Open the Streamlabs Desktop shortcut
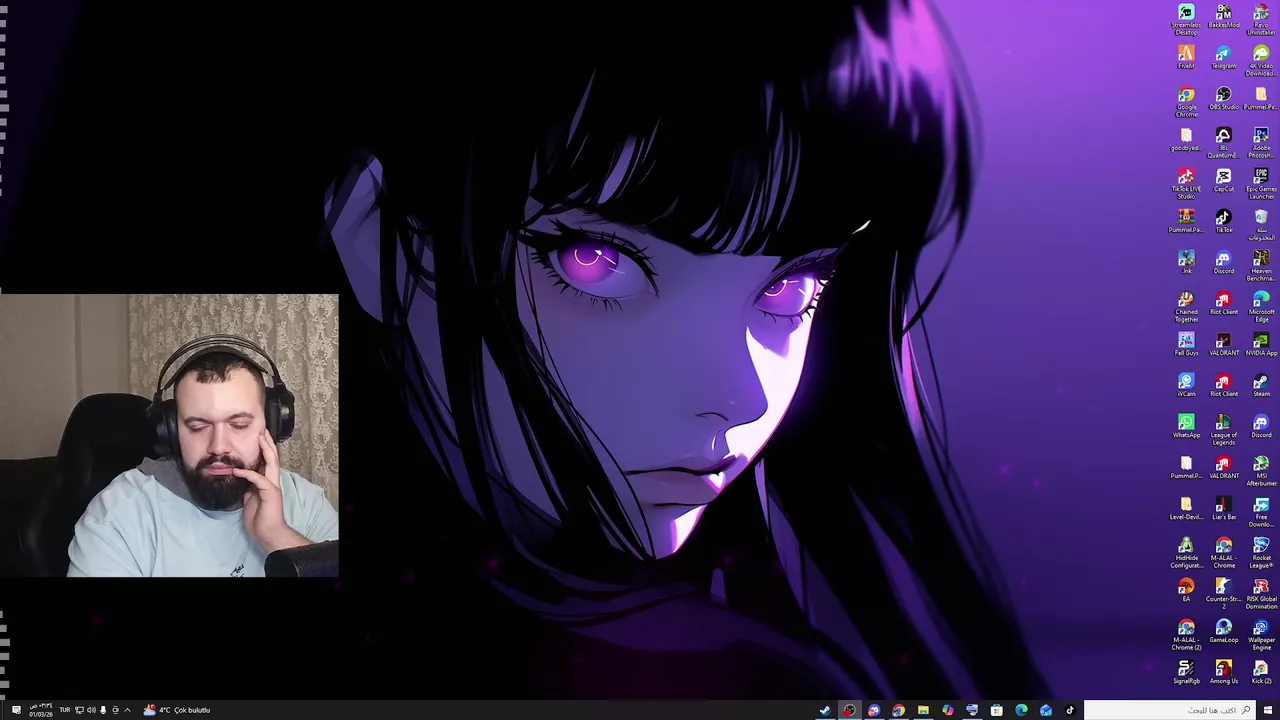The image size is (1280, 720). (x=1186, y=19)
